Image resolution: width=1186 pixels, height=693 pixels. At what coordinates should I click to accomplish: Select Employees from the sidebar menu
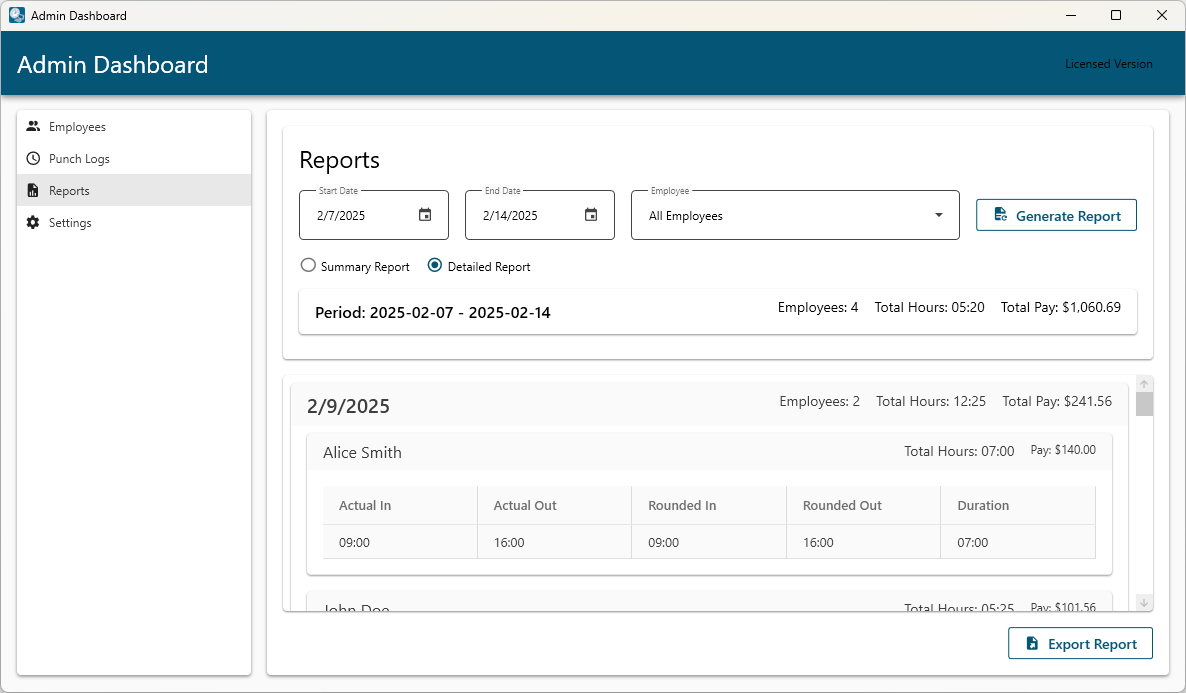pos(76,126)
